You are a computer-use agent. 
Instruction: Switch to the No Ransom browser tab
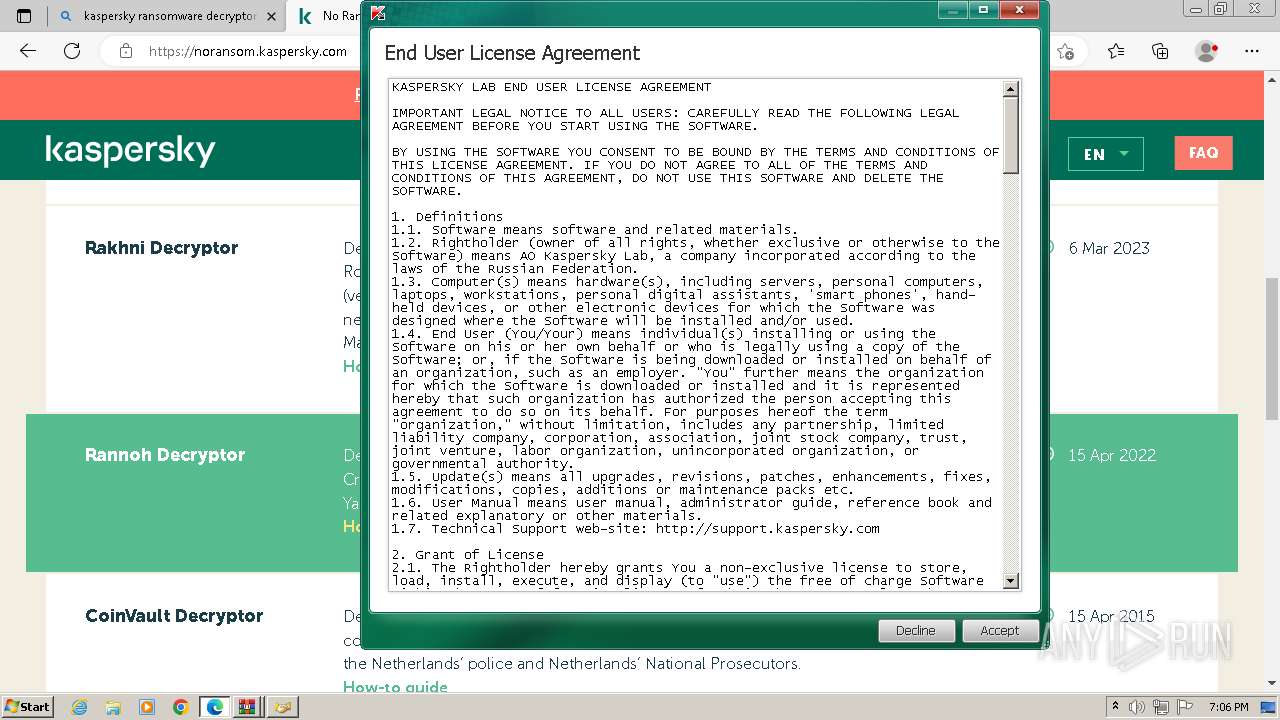[330, 16]
